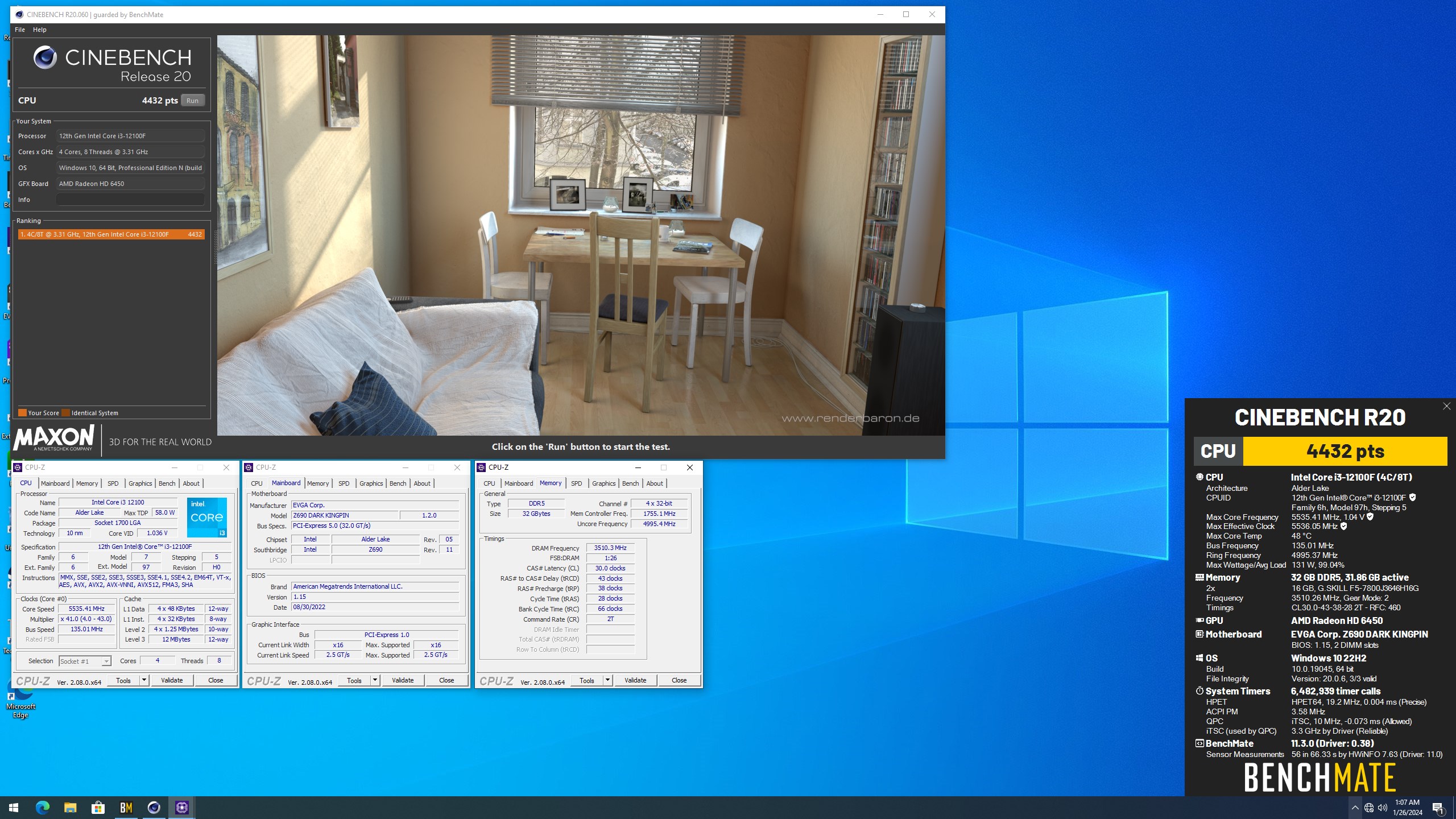Image resolution: width=1456 pixels, height=819 pixels.
Task: Open the SPD tab in the first CPU-Z window
Action: coord(113,483)
